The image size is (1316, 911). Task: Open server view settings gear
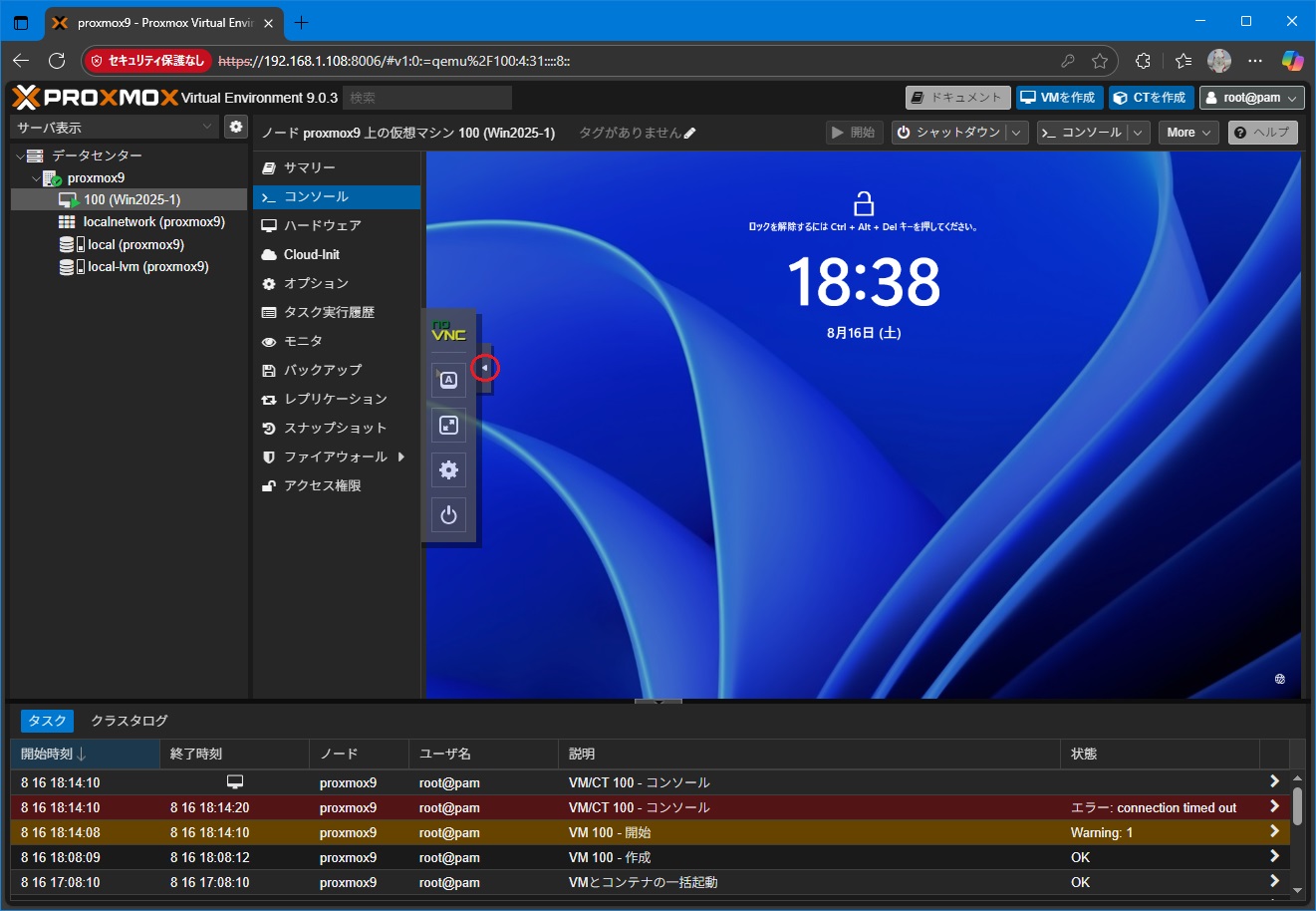(x=235, y=127)
